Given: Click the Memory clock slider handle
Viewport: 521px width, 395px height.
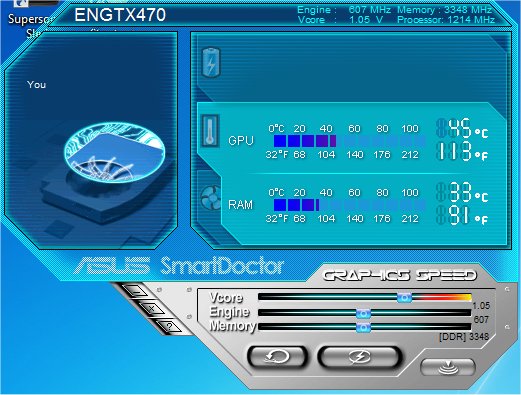Looking at the screenshot, I should 363,328.
